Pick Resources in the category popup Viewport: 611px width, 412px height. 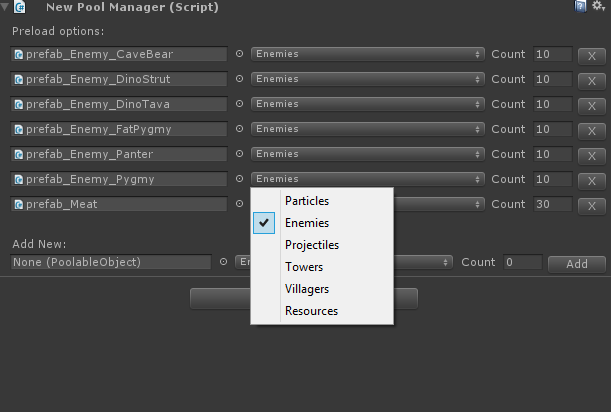pyautogui.click(x=311, y=311)
